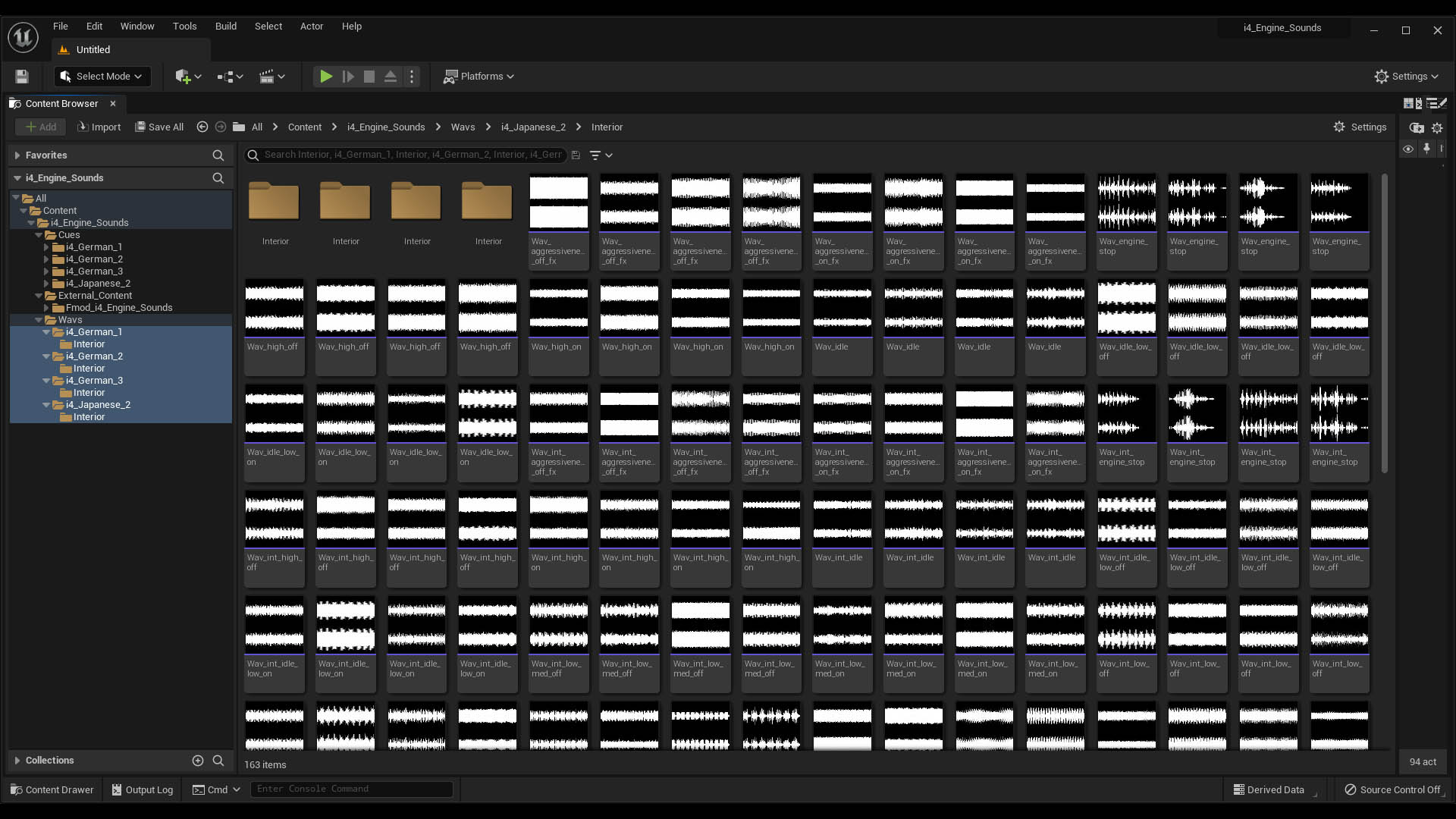The width and height of the screenshot is (1456, 819).
Task: Toggle Source Control Off status
Action: tap(1392, 789)
